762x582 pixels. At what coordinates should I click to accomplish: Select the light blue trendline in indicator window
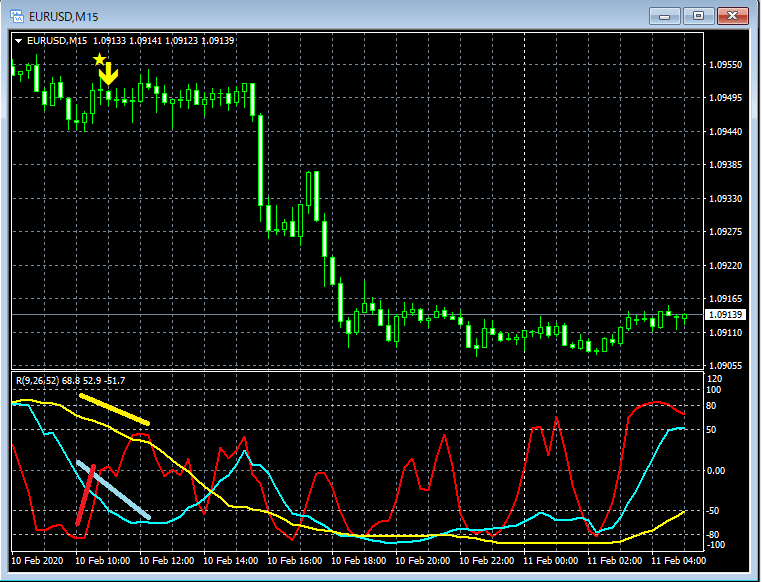tap(113, 490)
